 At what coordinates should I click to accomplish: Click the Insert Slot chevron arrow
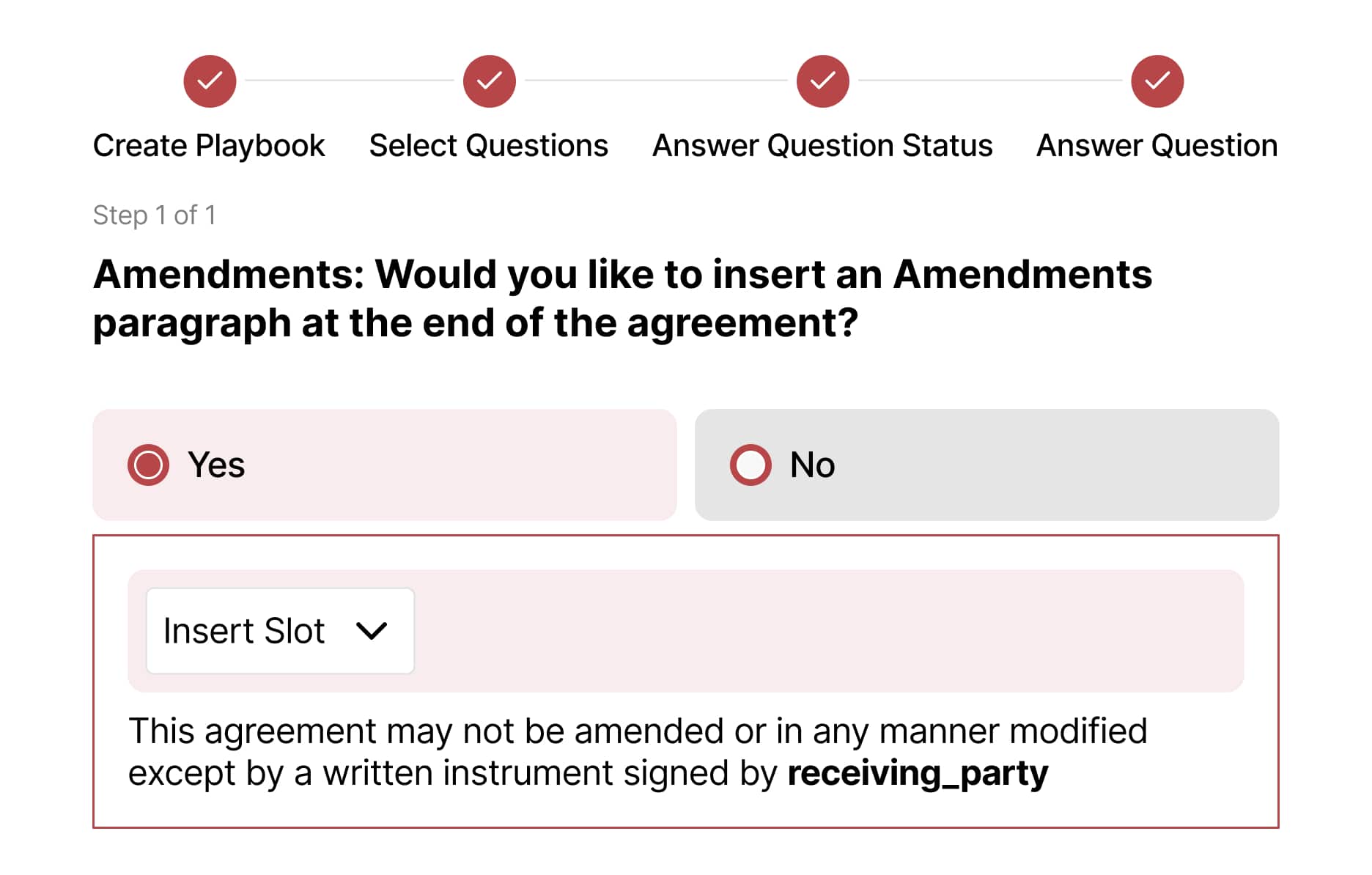click(371, 631)
